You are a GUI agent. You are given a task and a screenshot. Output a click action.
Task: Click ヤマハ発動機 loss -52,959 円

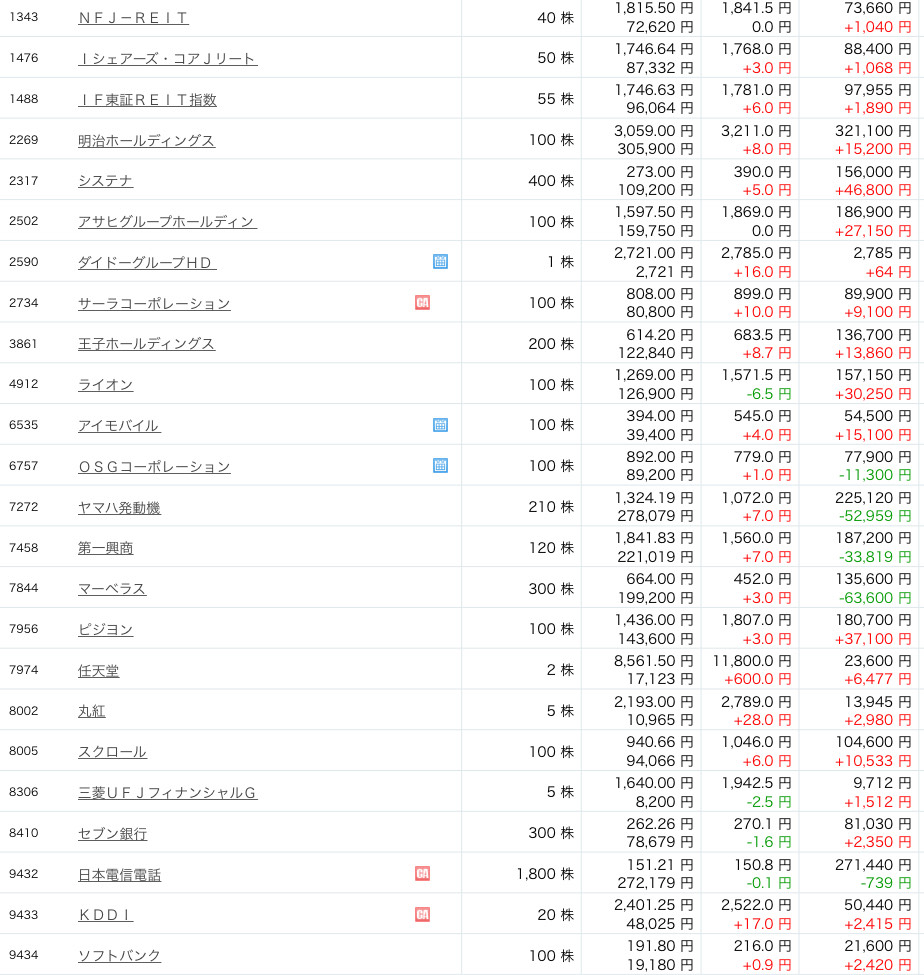(875, 515)
